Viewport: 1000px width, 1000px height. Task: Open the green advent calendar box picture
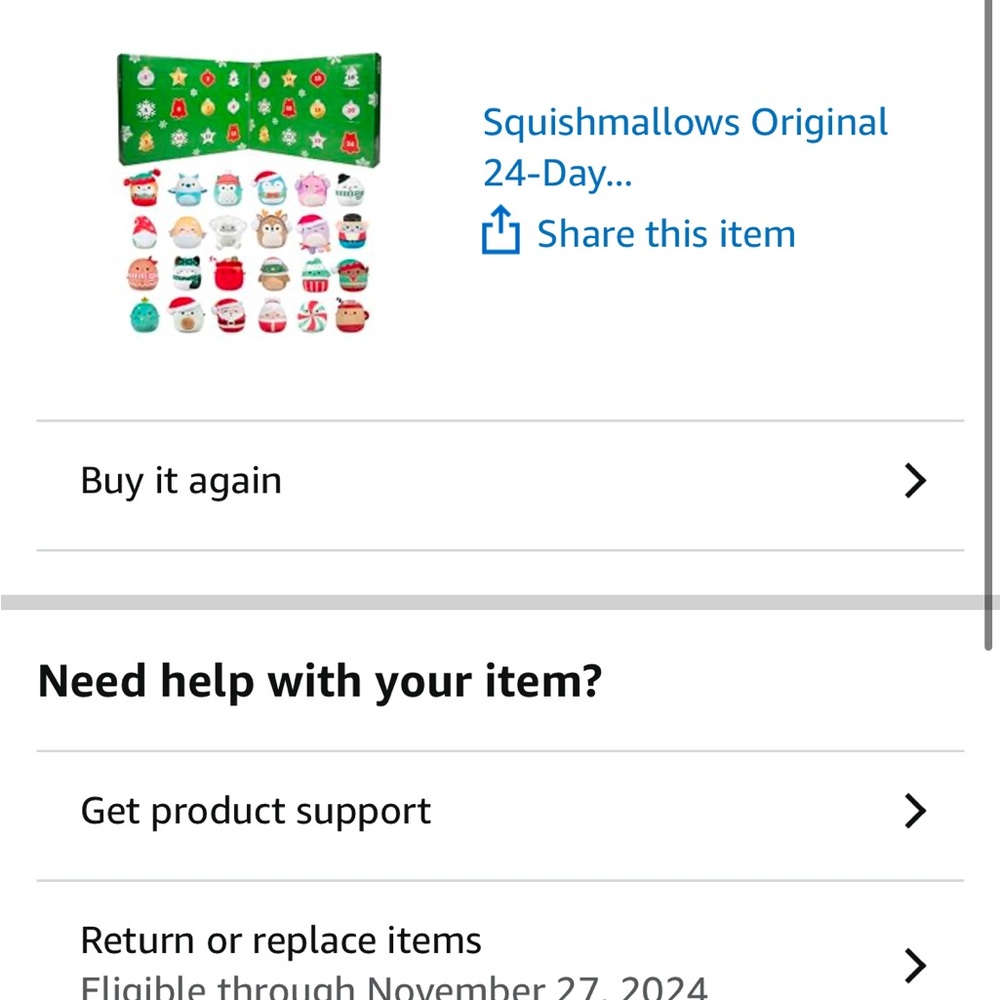pos(249,110)
